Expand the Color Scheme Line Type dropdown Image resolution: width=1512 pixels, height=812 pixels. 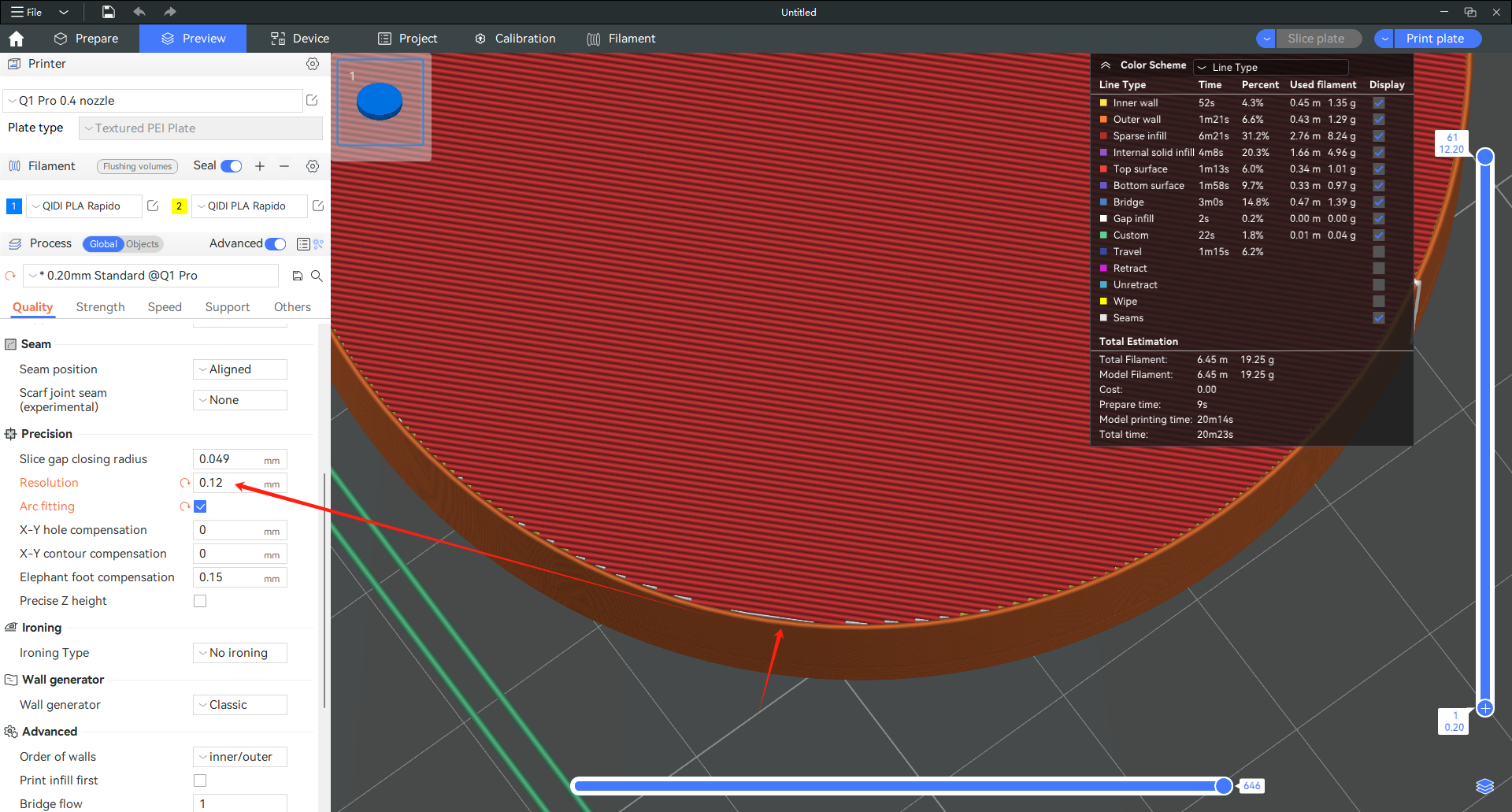(1270, 67)
